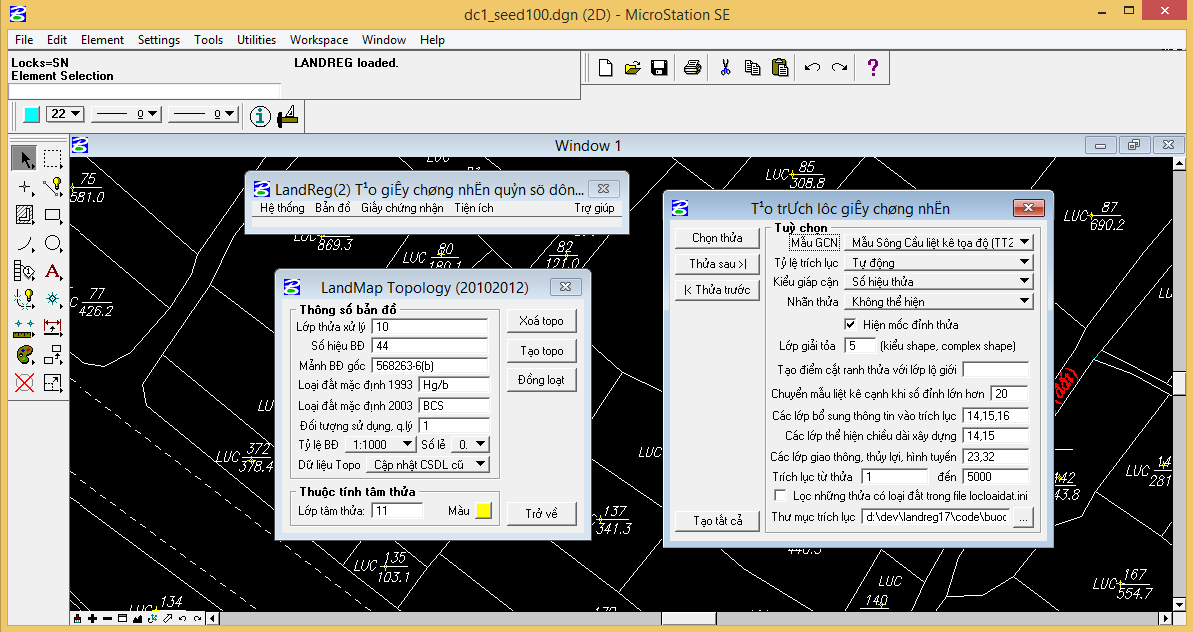Screen dimensions: 1193x632
Task: Select the Hatch Area pattern tool
Action: [24, 215]
